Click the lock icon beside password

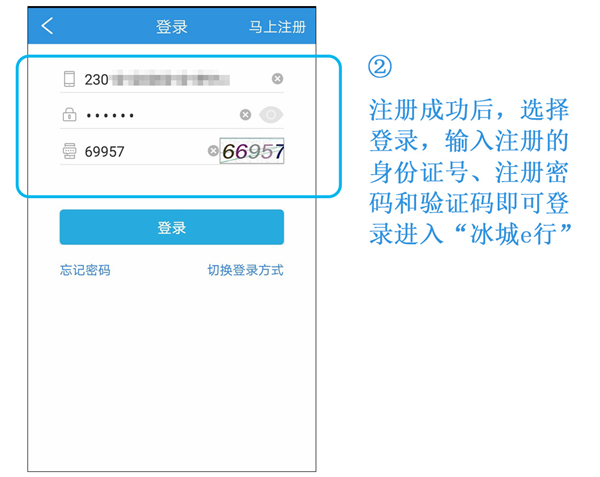click(x=69, y=114)
